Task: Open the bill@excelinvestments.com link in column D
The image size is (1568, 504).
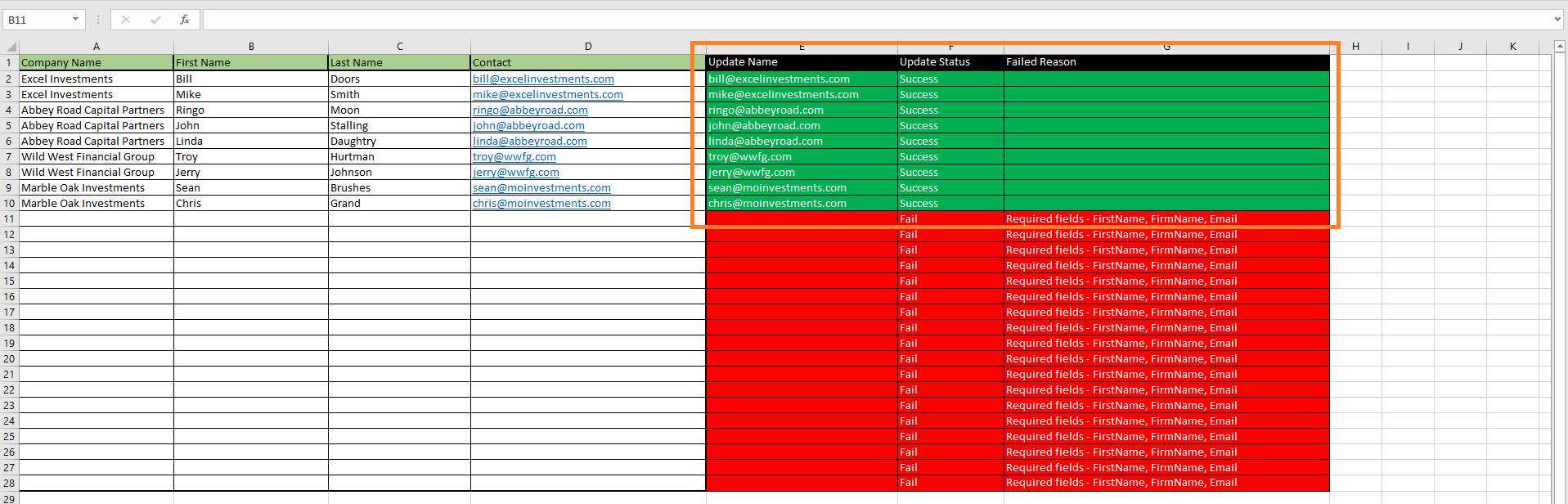Action: coord(543,79)
